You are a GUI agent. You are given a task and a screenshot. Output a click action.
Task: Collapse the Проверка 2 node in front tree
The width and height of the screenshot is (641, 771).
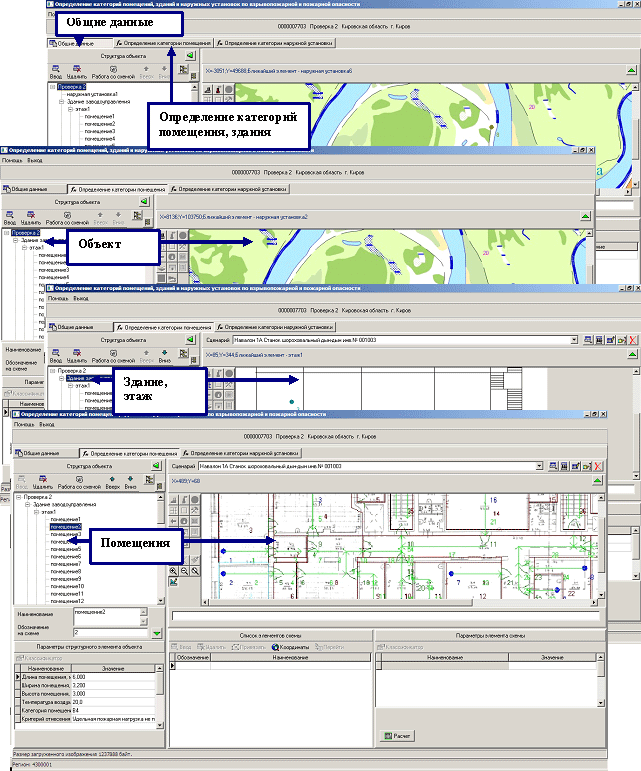[18, 496]
